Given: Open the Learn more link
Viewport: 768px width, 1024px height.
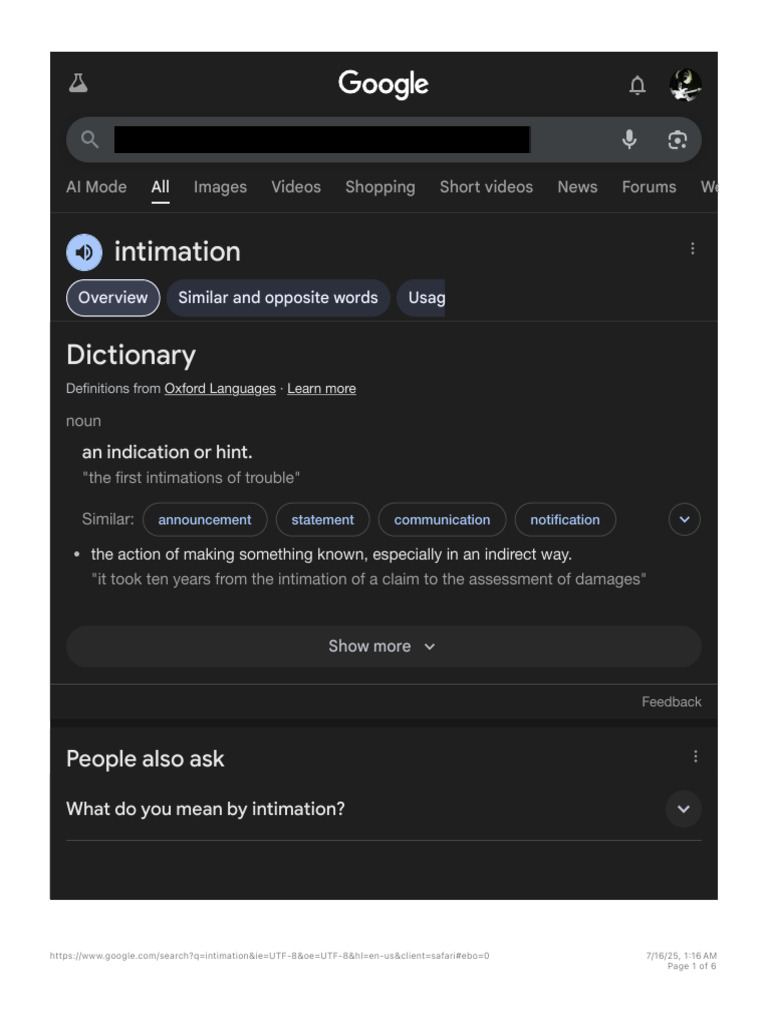Looking at the screenshot, I should tap(321, 389).
